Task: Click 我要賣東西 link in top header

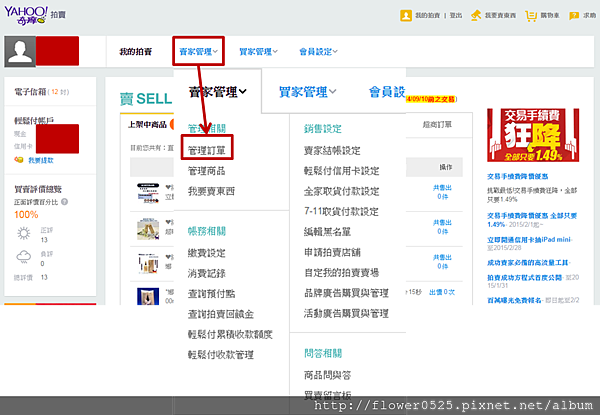Action: coord(500,15)
